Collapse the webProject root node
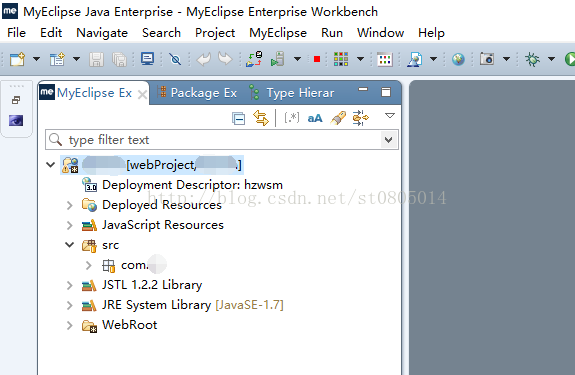The width and height of the screenshot is (575, 375). pos(51,165)
